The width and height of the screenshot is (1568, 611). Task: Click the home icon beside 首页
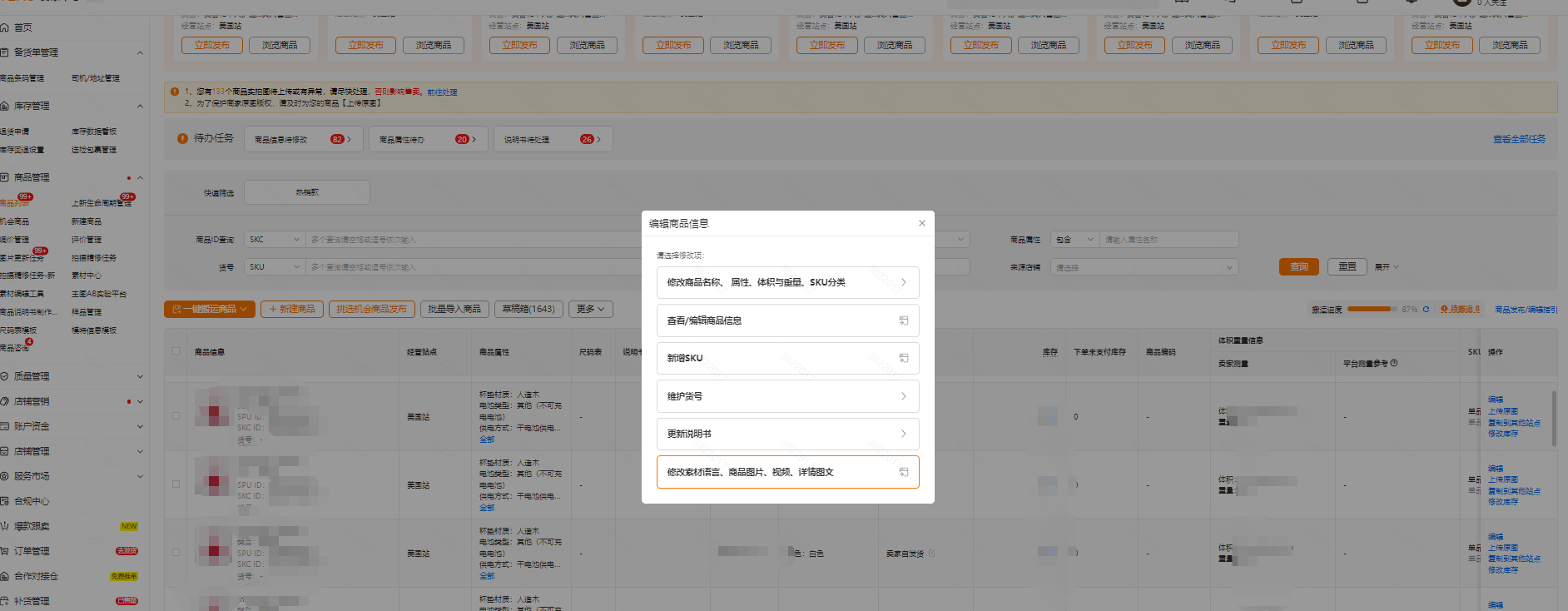(x=5, y=27)
